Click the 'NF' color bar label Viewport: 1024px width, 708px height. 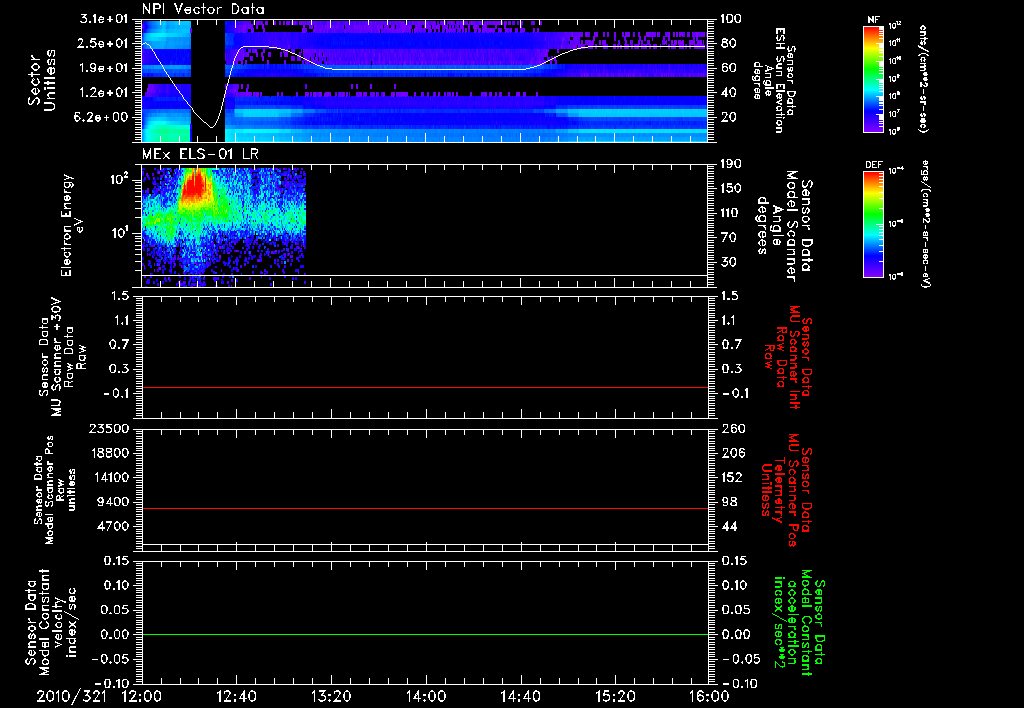tap(873, 20)
